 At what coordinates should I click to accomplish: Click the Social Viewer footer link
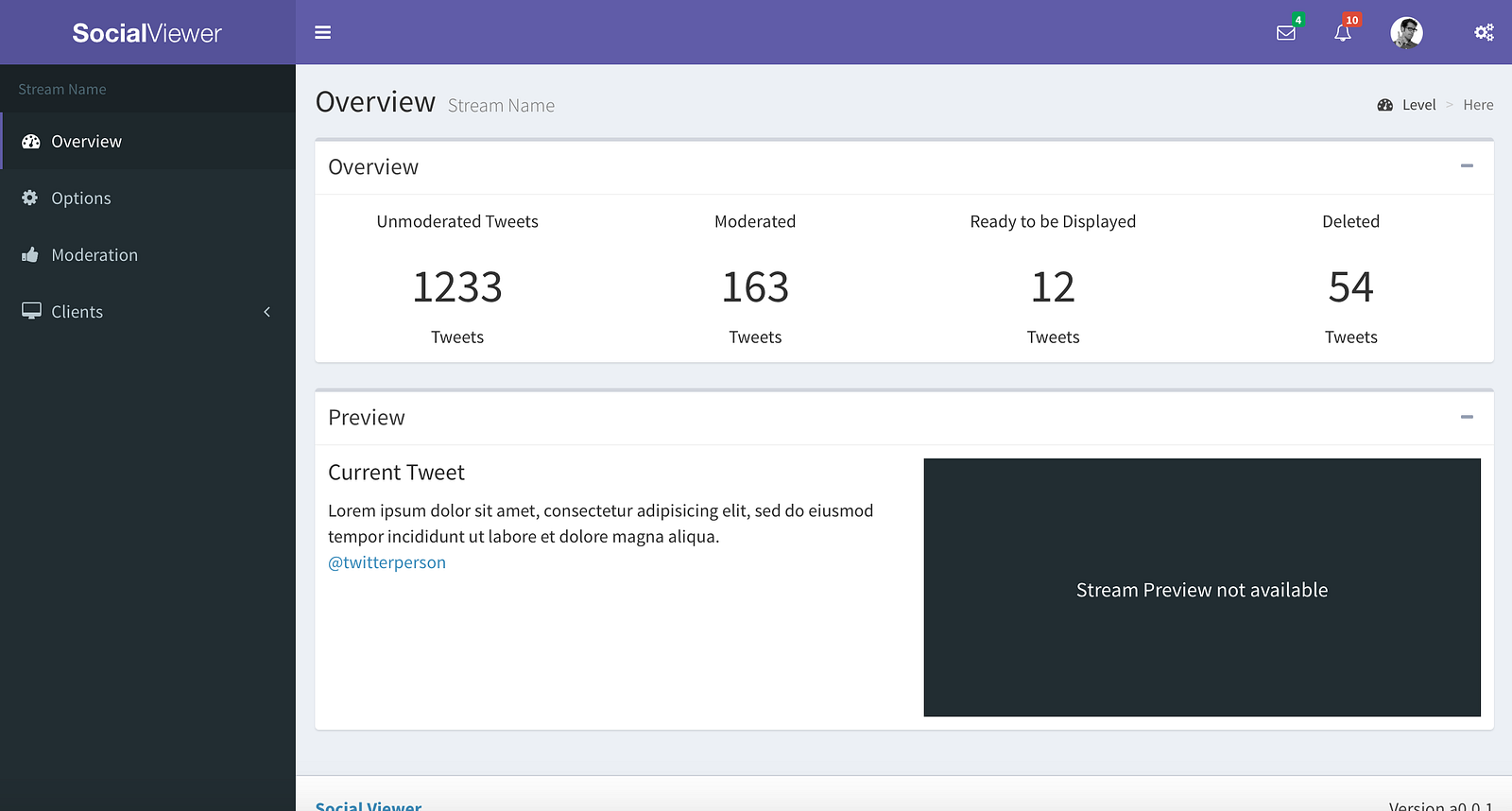coord(369,806)
